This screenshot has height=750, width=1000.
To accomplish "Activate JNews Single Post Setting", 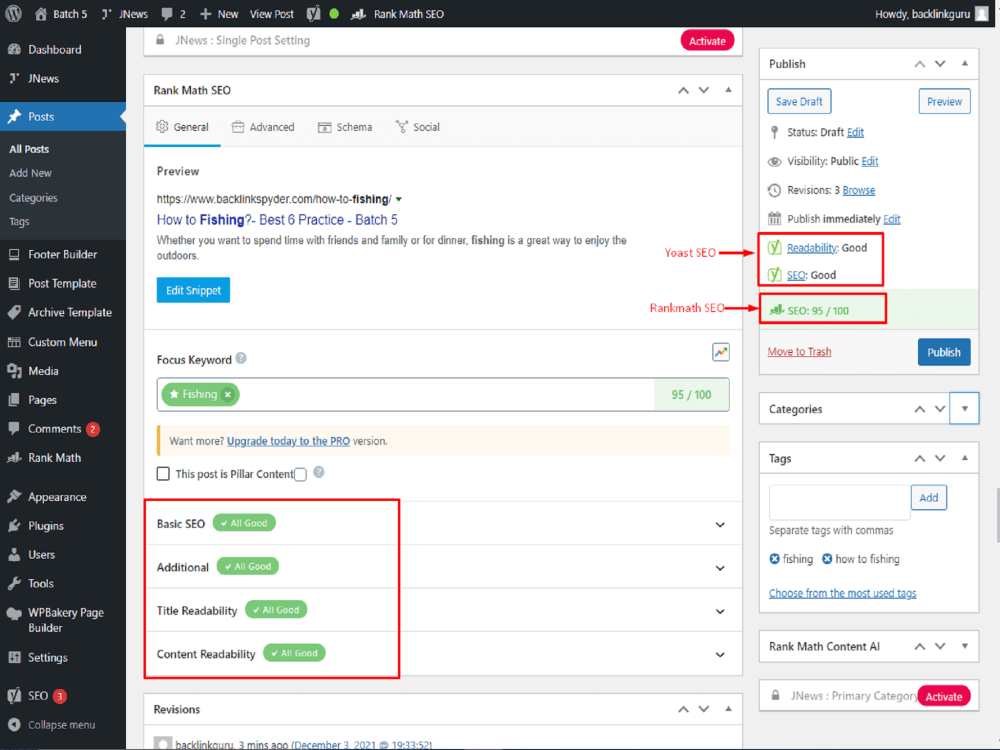I will 707,41.
